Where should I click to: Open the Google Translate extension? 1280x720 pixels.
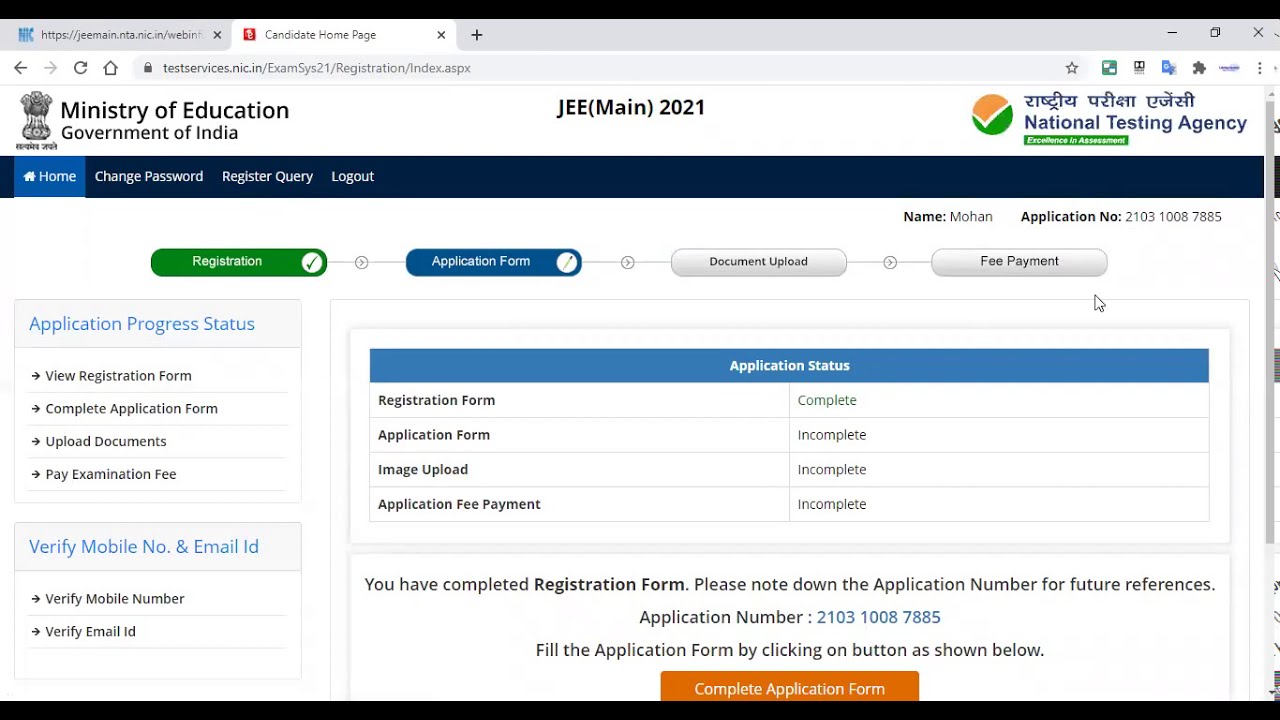(x=1169, y=68)
